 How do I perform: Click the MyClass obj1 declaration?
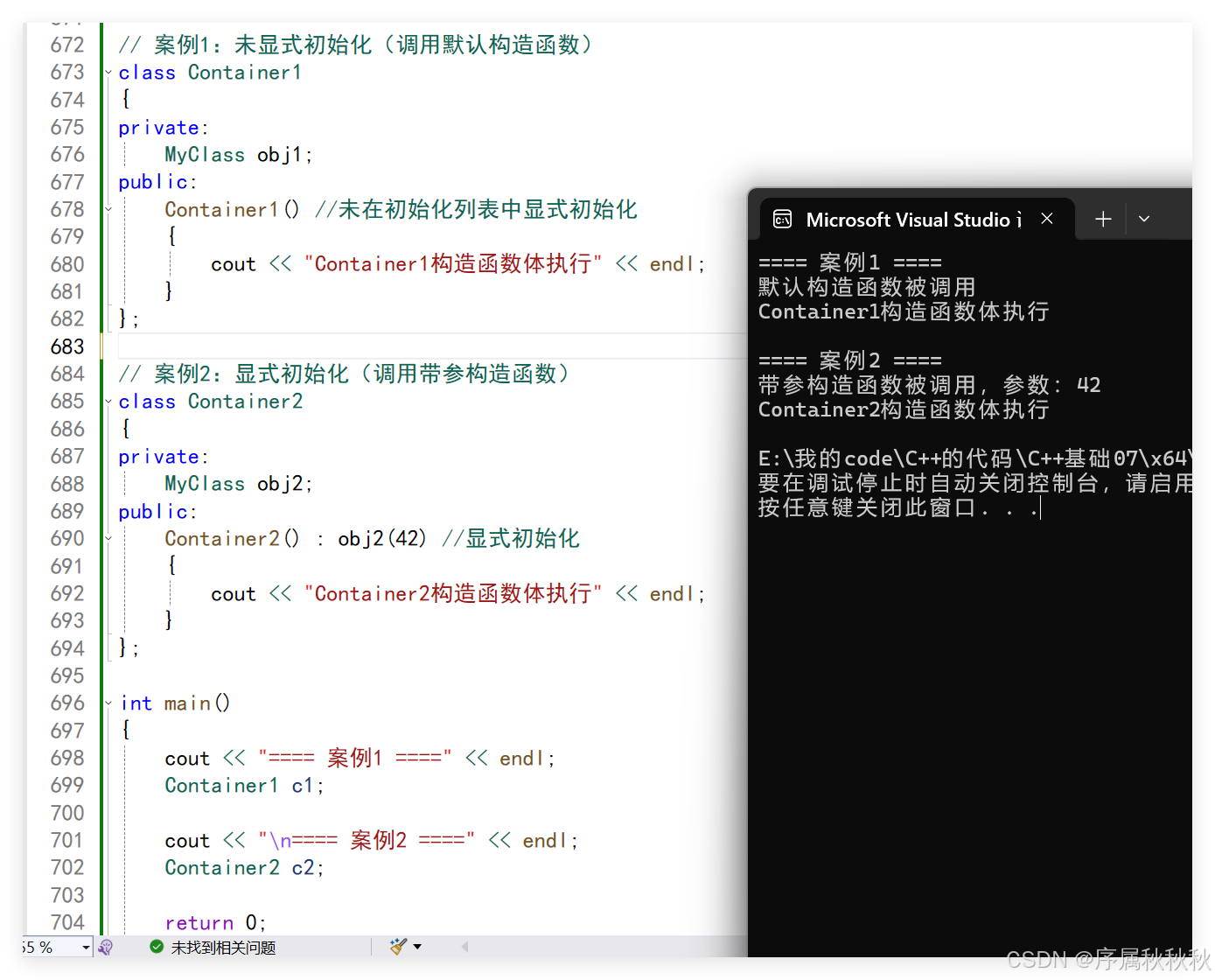pyautogui.click(x=238, y=155)
